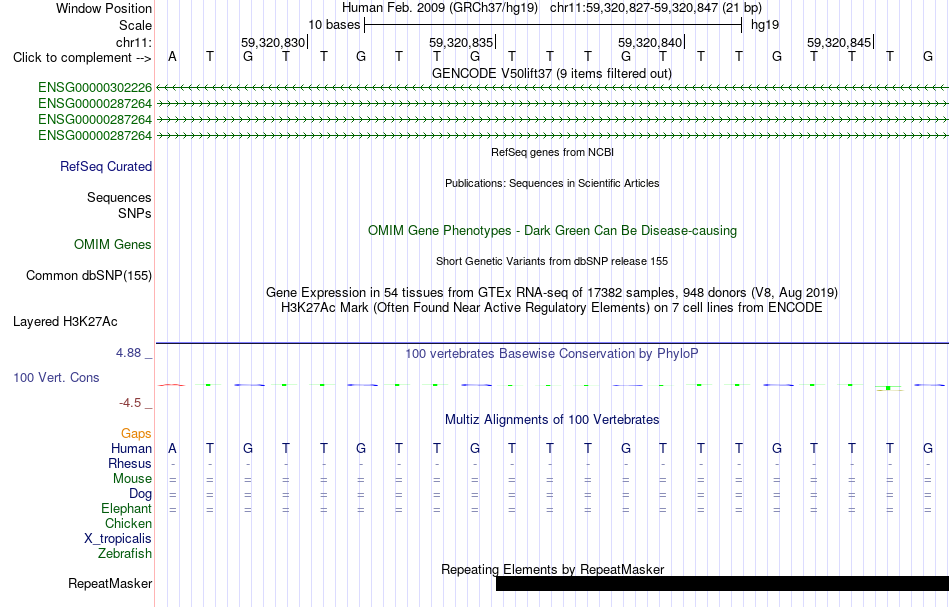The width and height of the screenshot is (950, 607).
Task: Click the black RepeatMasker repeat element bar
Action: 722,583
